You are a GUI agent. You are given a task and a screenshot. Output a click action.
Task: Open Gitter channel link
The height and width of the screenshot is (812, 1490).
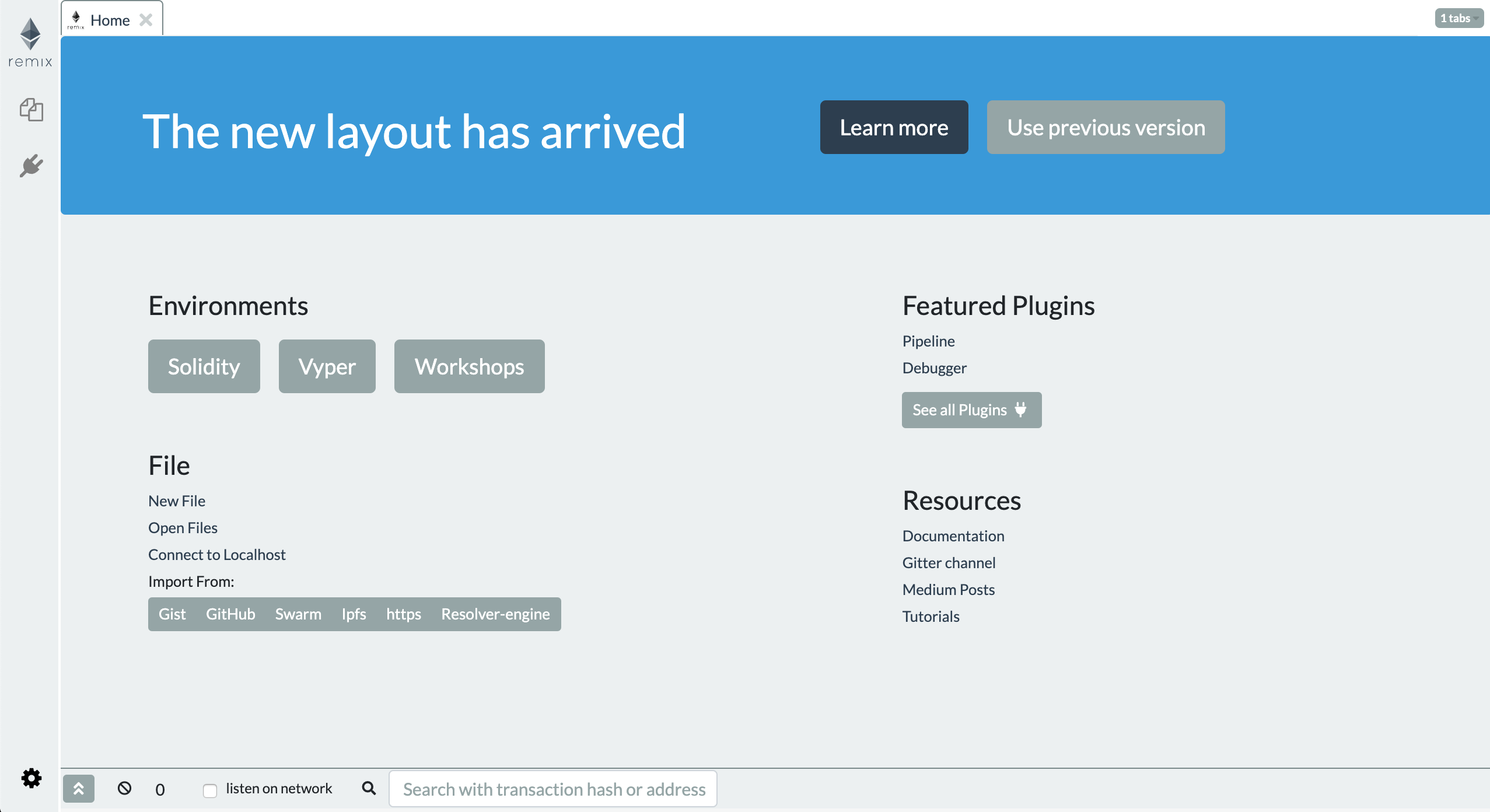[x=949, y=563]
